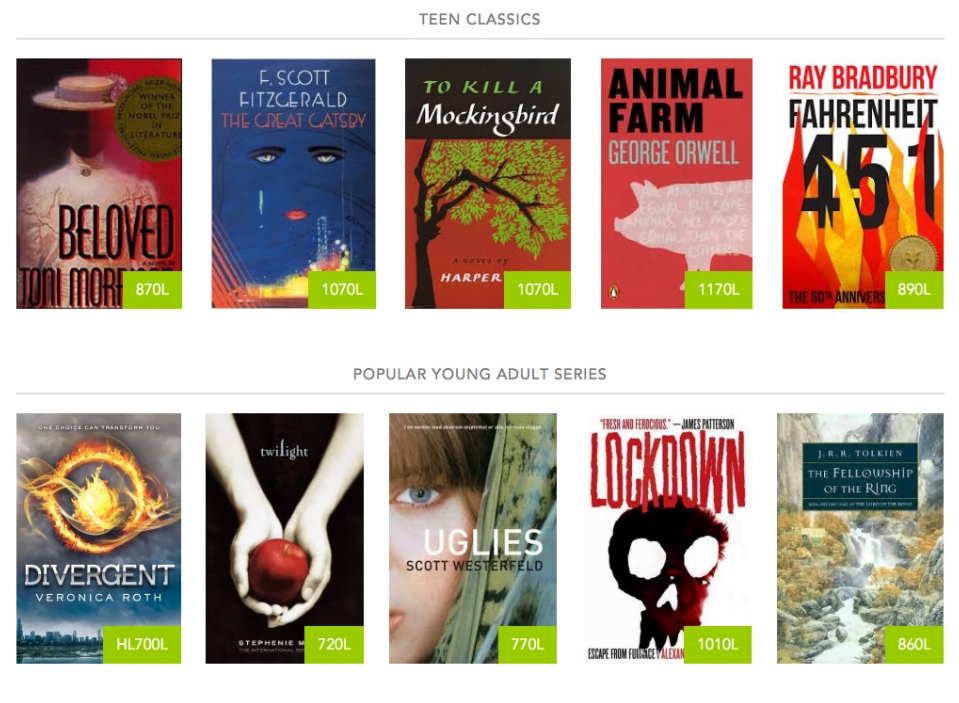Click the 720L badge on Twilight
This screenshot has height=703, width=959.
click(334, 645)
